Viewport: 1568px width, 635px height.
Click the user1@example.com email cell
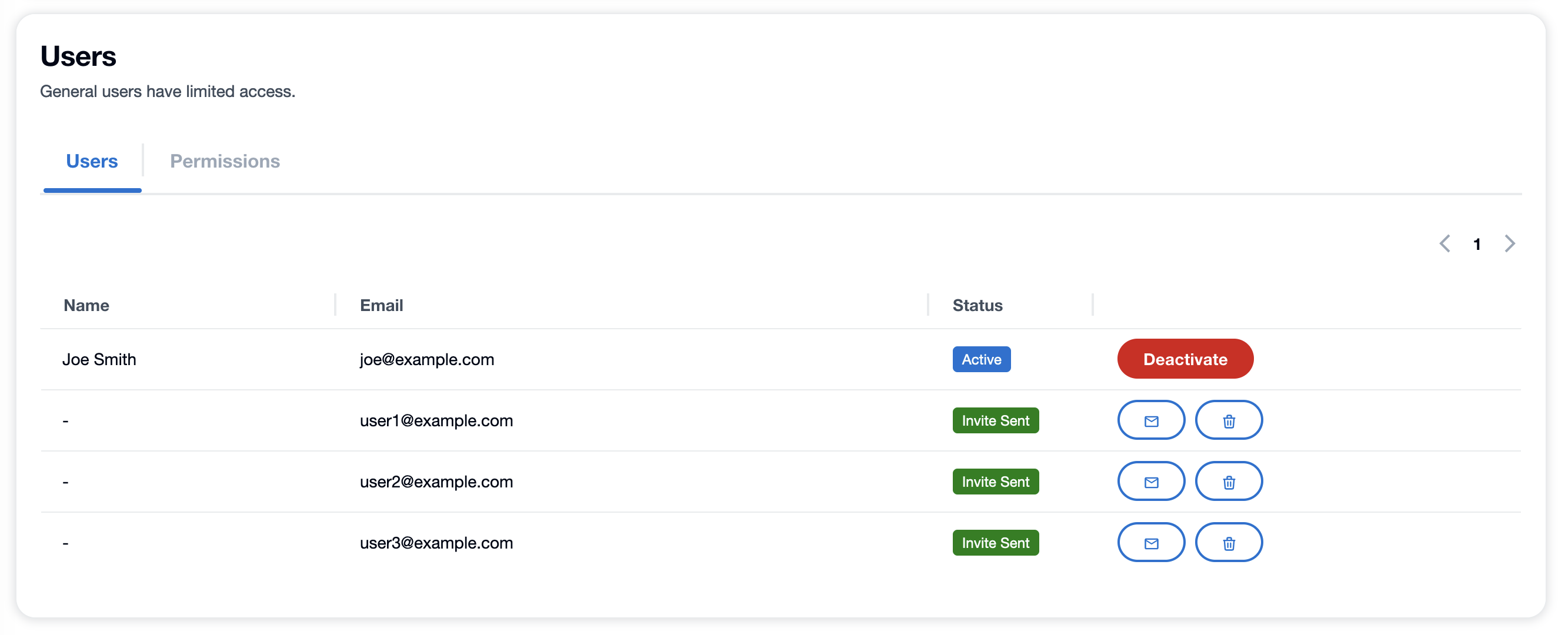click(436, 421)
